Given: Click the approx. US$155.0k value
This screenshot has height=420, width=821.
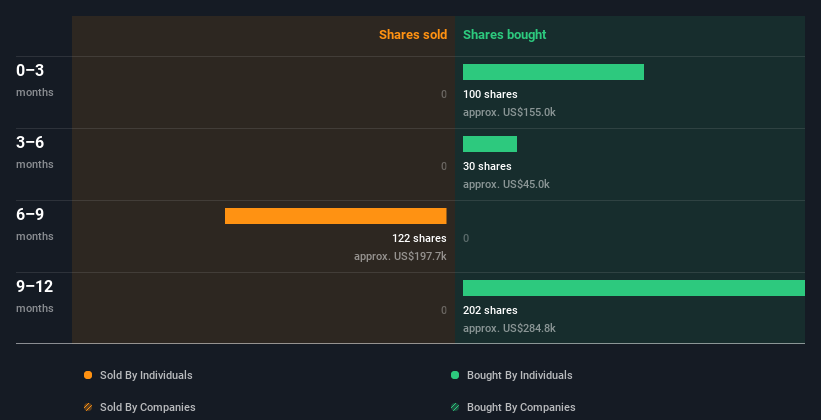Looking at the screenshot, I should (x=509, y=112).
